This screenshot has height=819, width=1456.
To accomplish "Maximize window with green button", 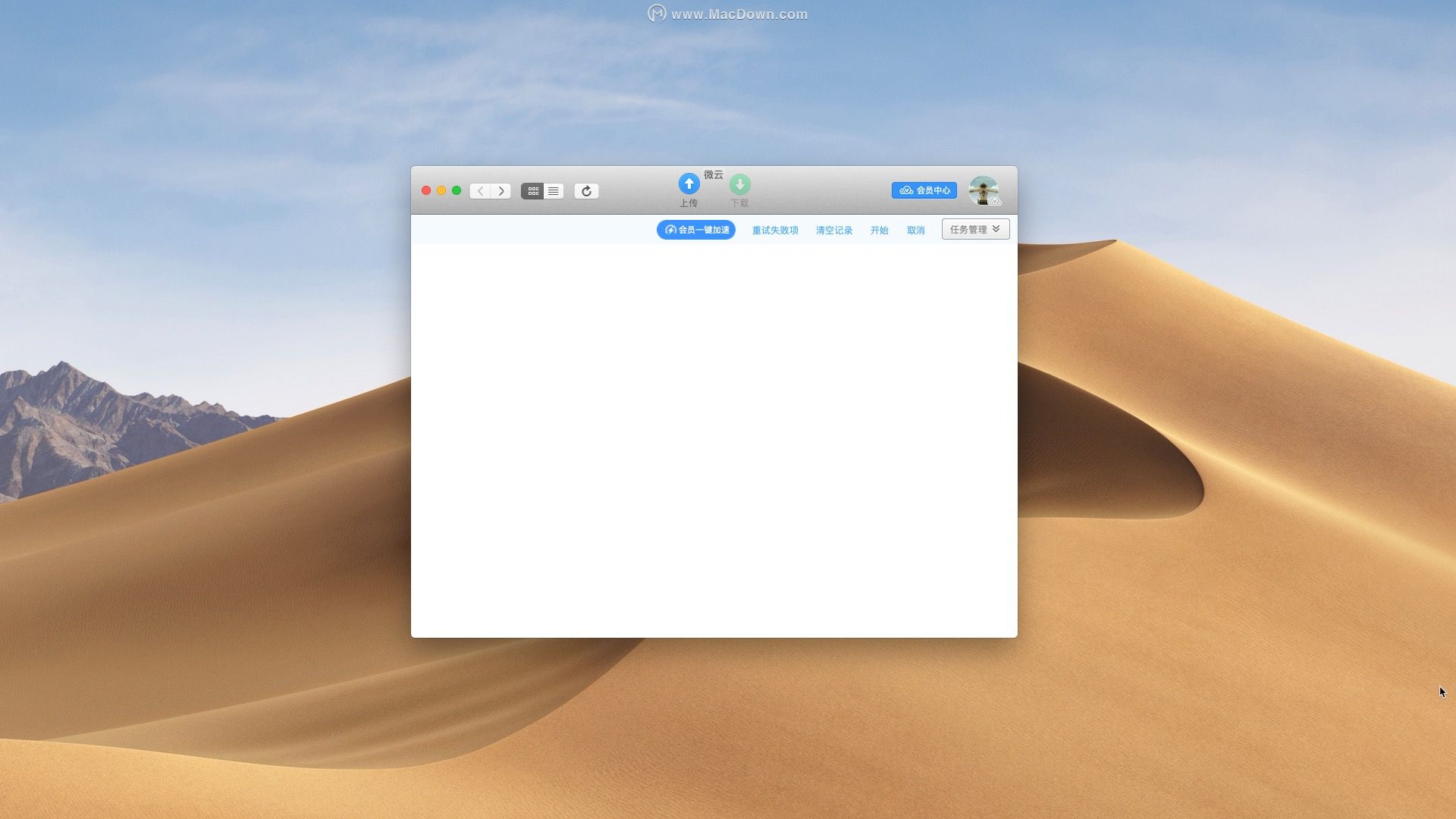I will pyautogui.click(x=457, y=191).
